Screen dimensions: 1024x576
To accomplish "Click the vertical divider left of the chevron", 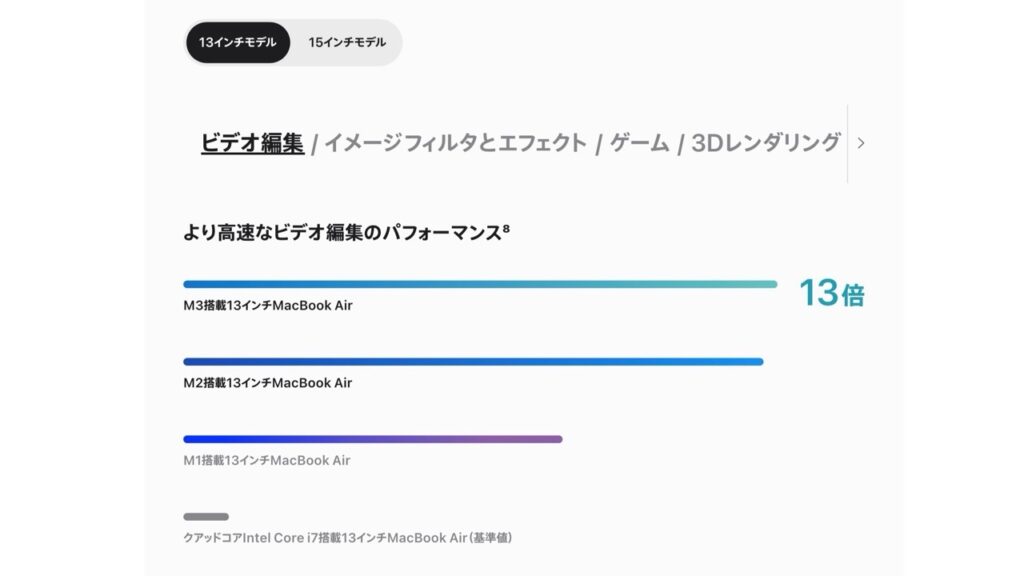I will pos(847,143).
